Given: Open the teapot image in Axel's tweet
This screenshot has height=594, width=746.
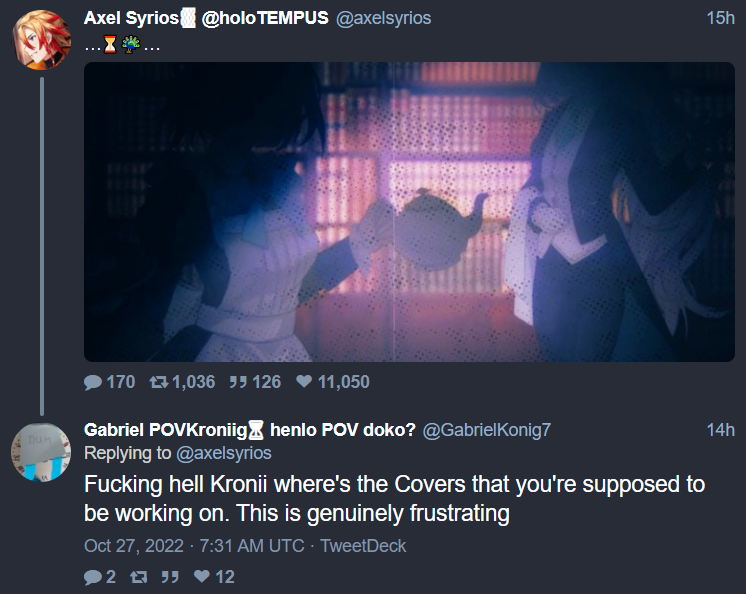Looking at the screenshot, I should tap(409, 212).
